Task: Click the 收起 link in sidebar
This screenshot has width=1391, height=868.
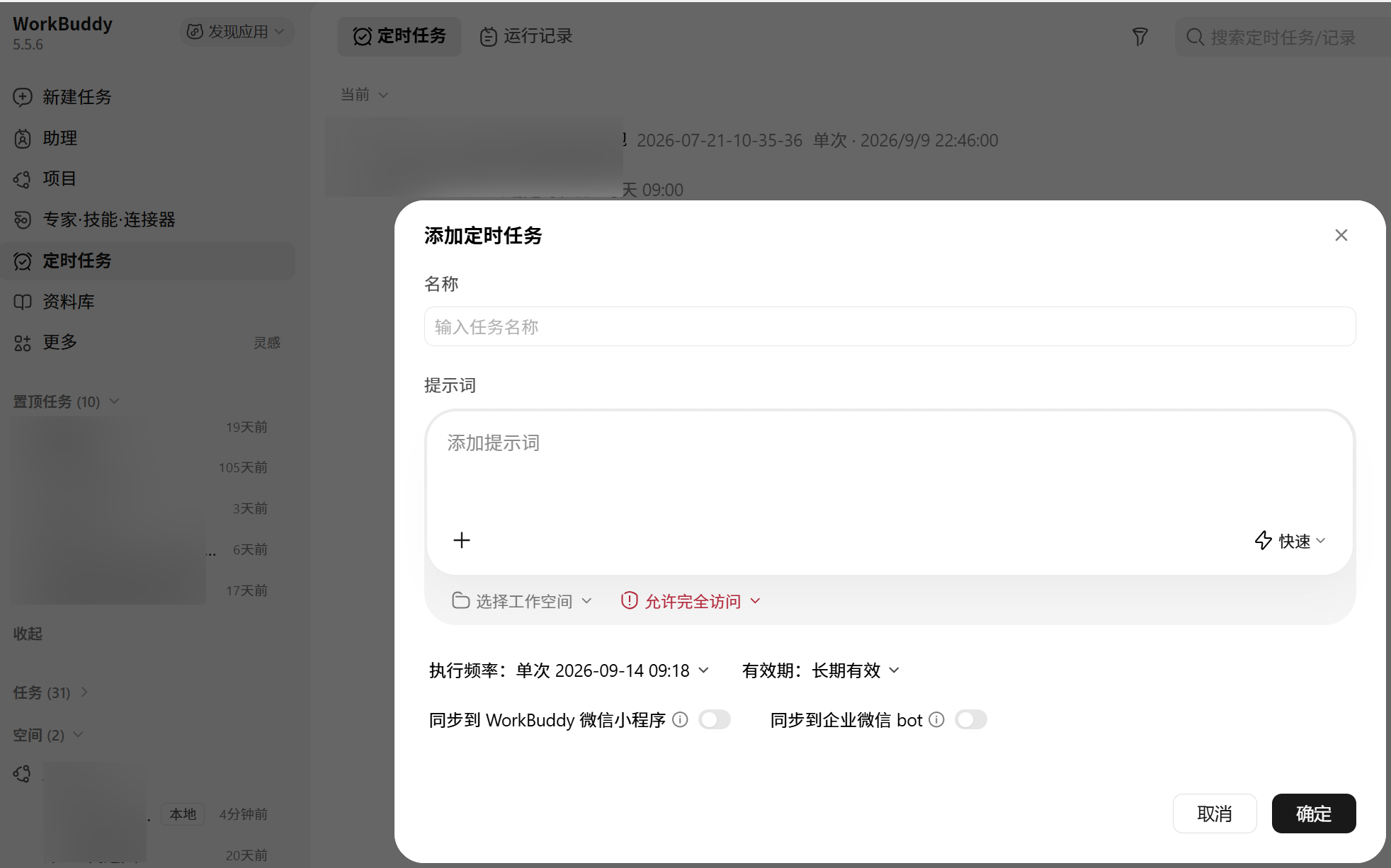Action: (x=28, y=634)
